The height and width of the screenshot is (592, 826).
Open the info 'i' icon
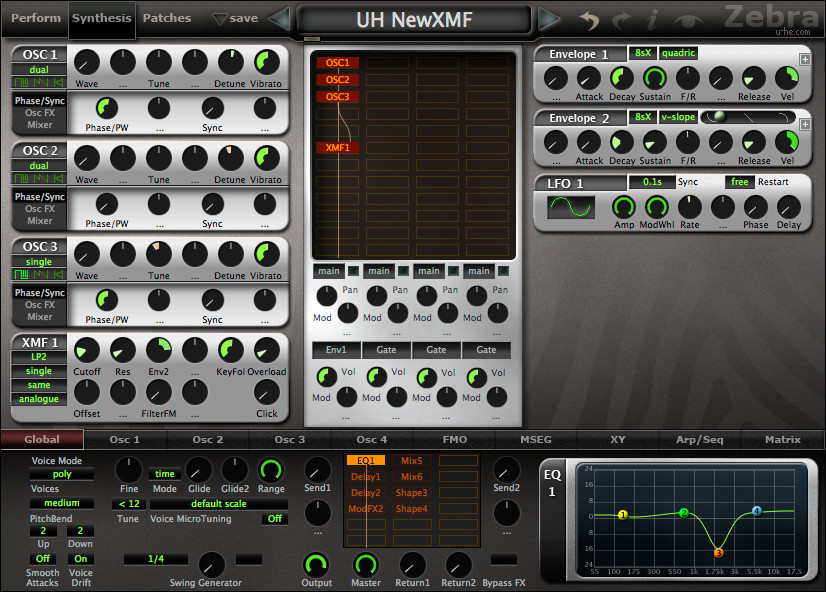(x=652, y=19)
